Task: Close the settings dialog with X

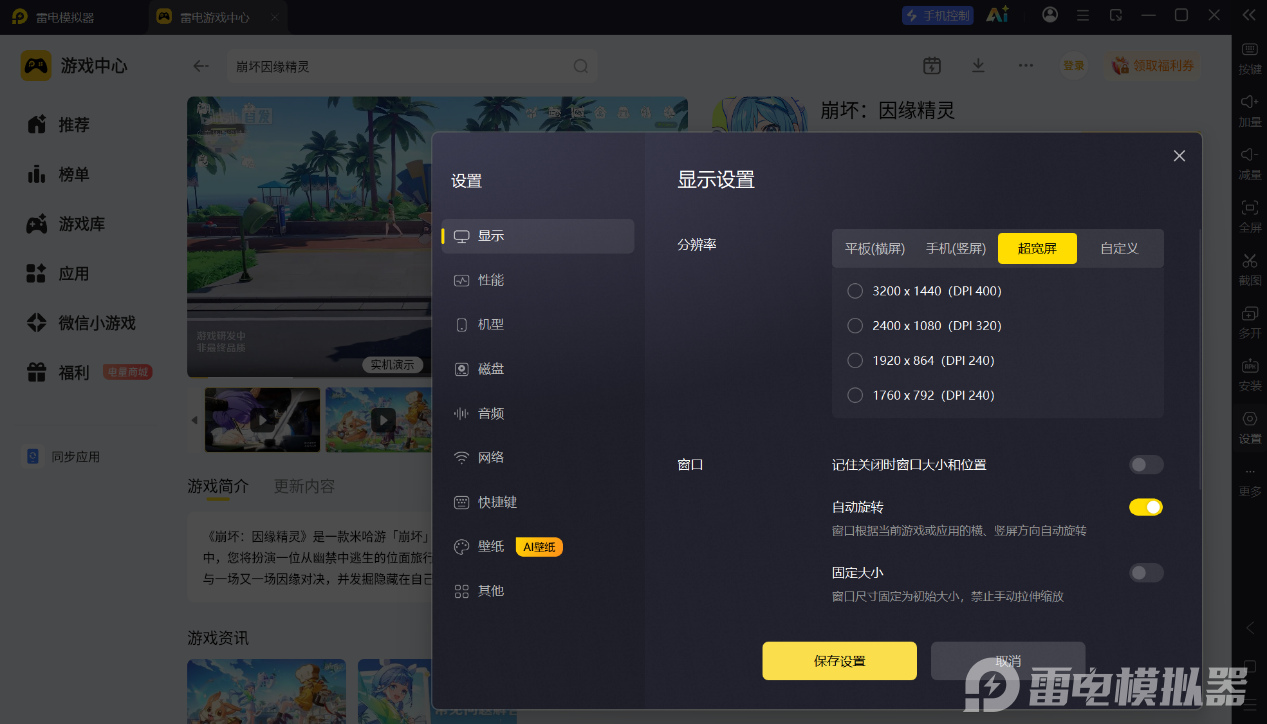Action: point(1179,156)
